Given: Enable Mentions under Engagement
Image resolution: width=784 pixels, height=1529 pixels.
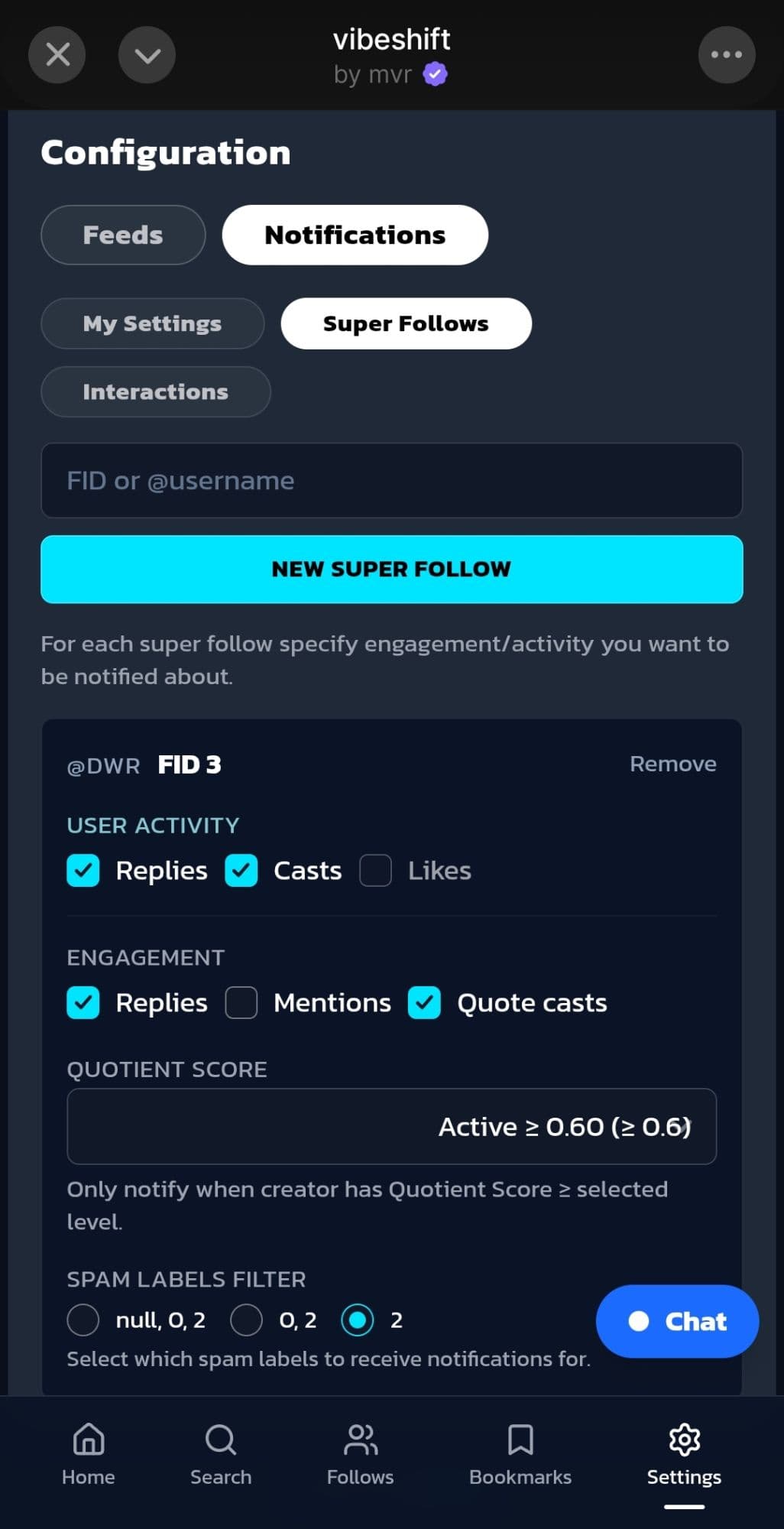Looking at the screenshot, I should coord(241,1002).
